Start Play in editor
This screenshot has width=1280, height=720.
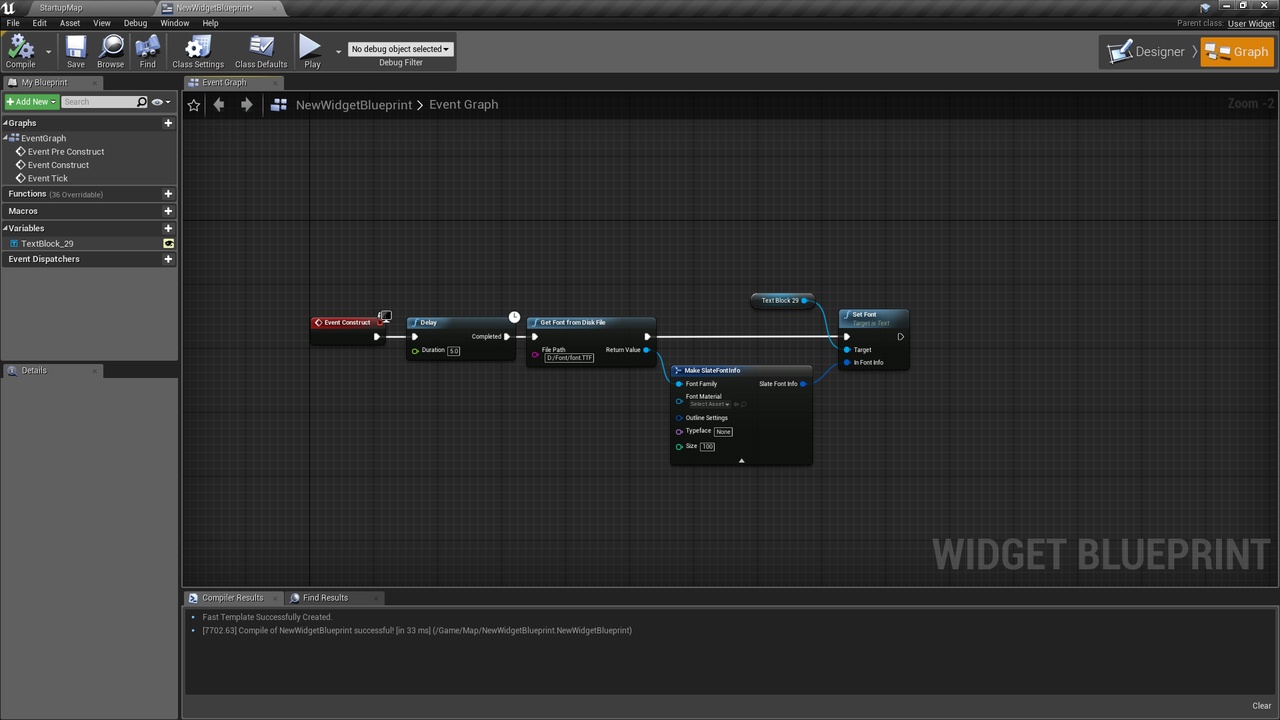pyautogui.click(x=311, y=51)
